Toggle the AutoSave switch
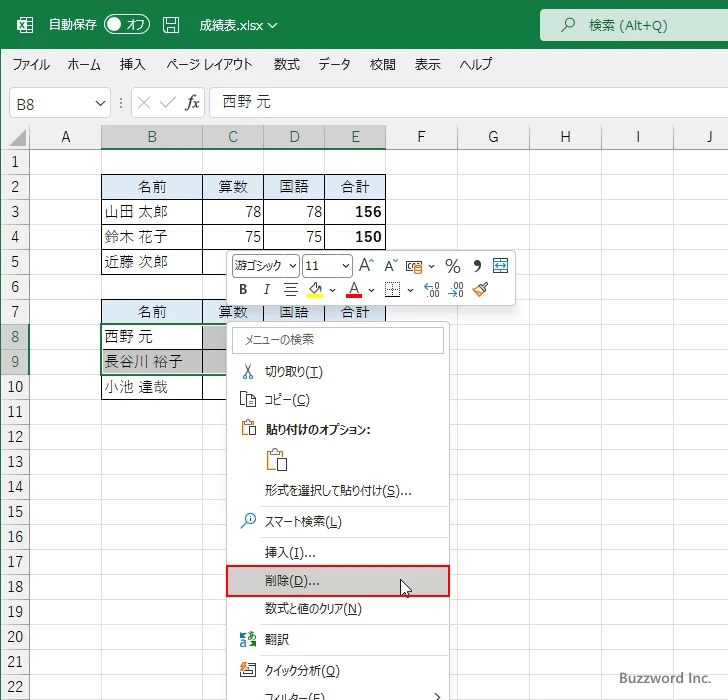Viewport: 728px width, 700px height. 127,24
